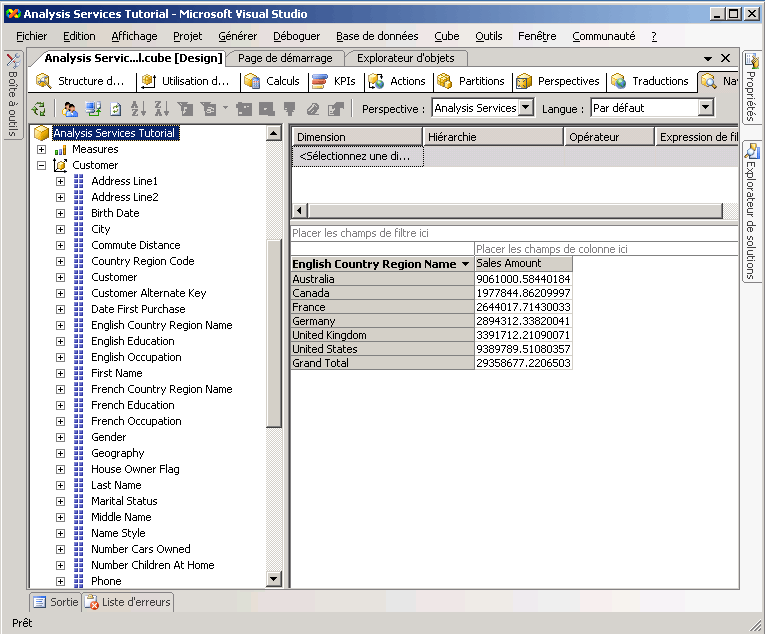The width and height of the screenshot is (765, 634).
Task: Click the Sélectionnez une dimension filter cell
Action: click(358, 157)
